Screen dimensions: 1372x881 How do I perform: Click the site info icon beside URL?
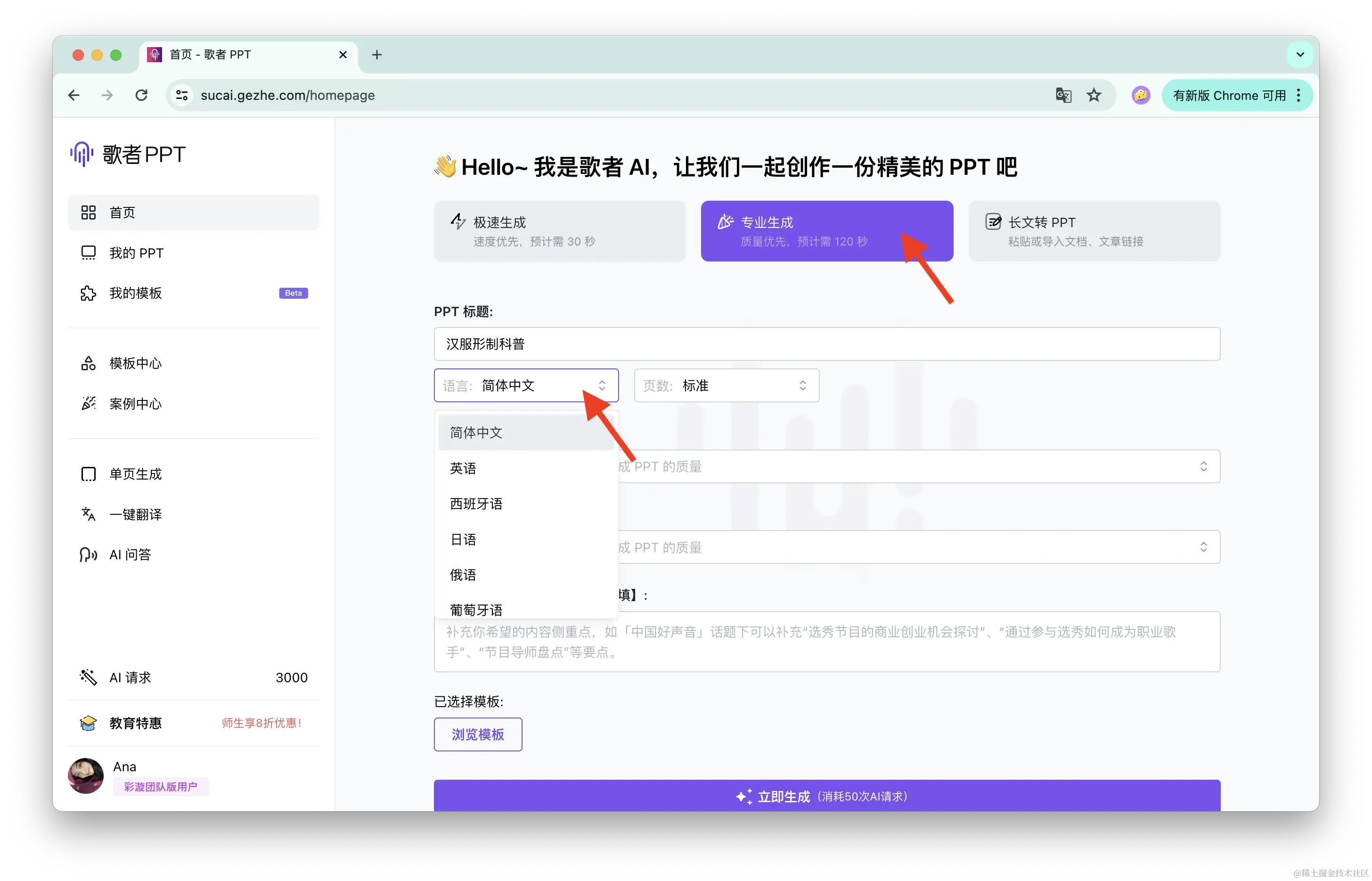182,95
